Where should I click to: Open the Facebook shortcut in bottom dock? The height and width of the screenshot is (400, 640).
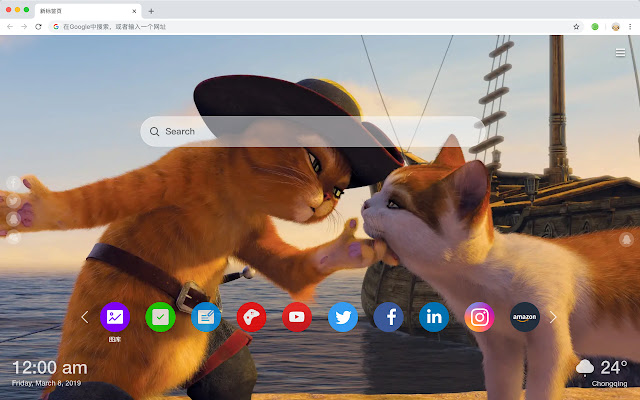point(388,317)
